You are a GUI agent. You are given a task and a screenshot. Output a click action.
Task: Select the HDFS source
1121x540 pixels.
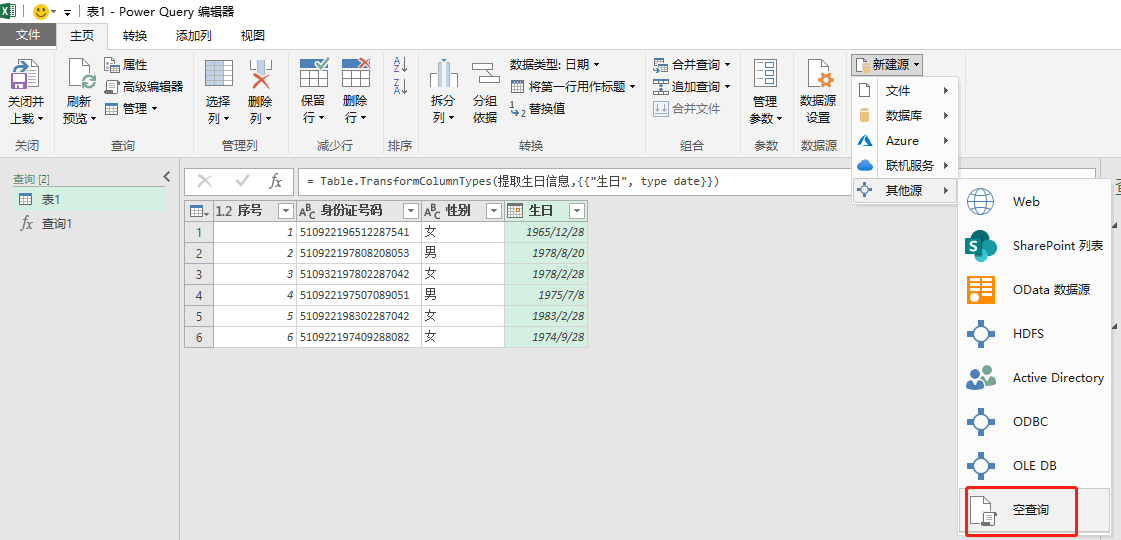point(1036,333)
